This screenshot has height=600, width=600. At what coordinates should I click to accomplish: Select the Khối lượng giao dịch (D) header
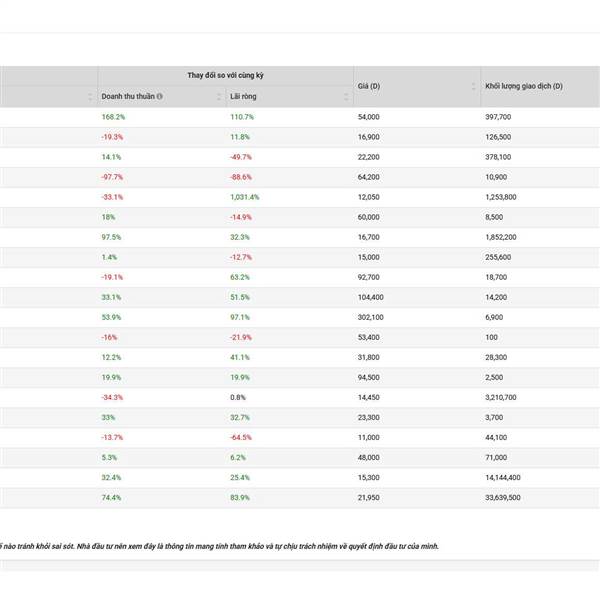tap(523, 86)
